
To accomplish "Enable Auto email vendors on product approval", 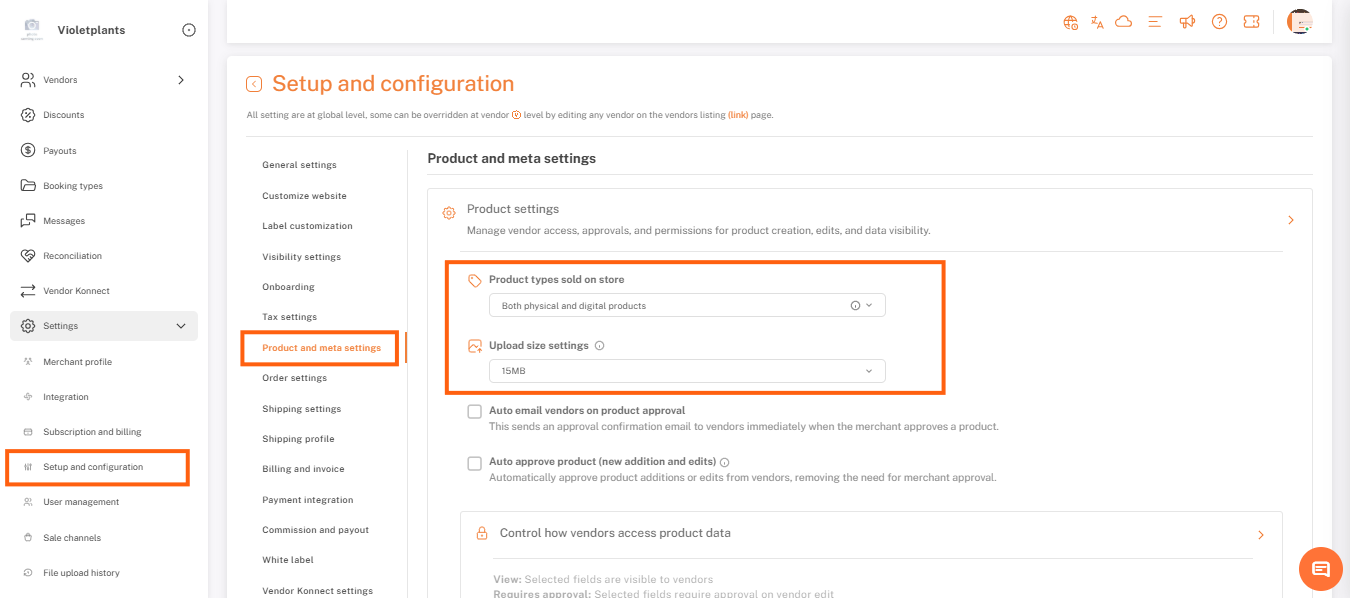I will (475, 411).
